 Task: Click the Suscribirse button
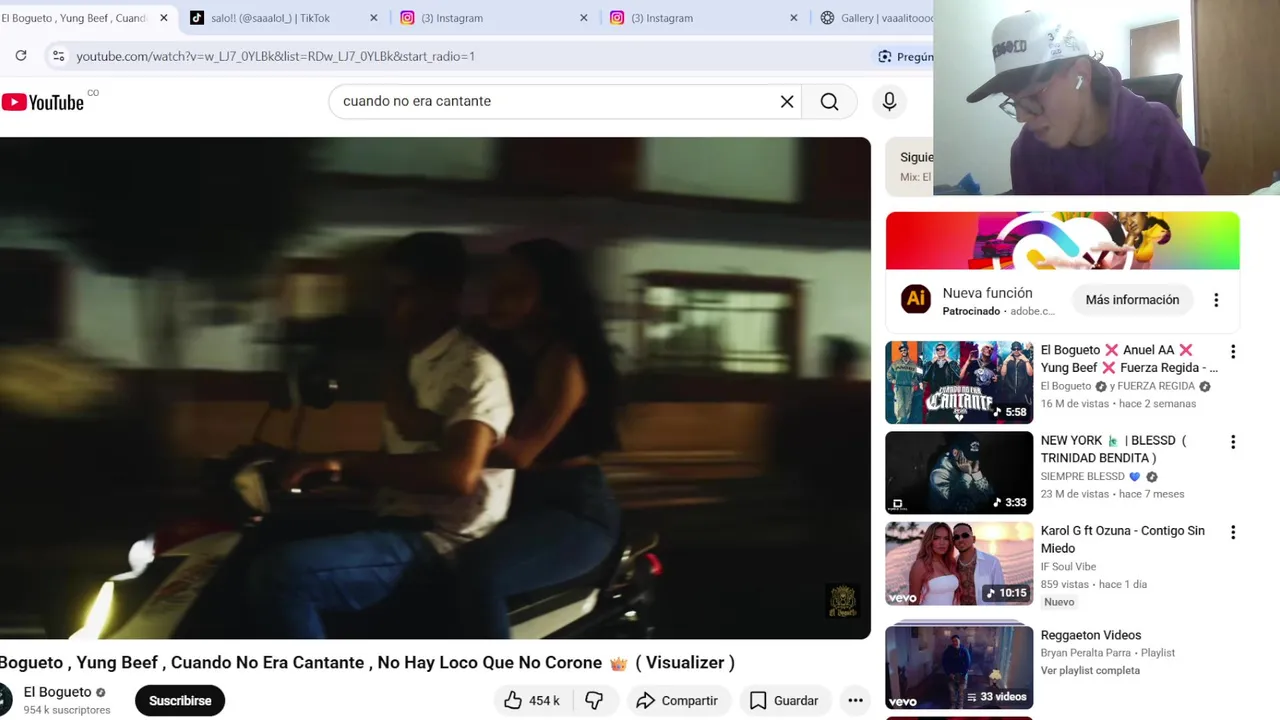click(x=180, y=701)
